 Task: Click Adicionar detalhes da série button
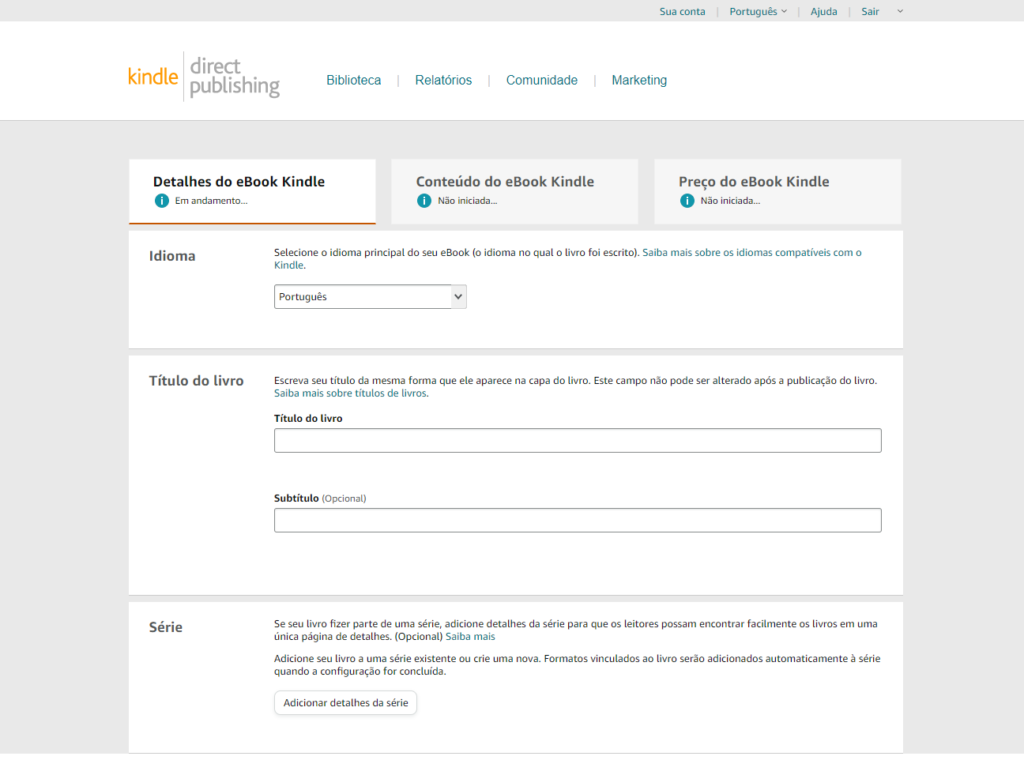[345, 703]
